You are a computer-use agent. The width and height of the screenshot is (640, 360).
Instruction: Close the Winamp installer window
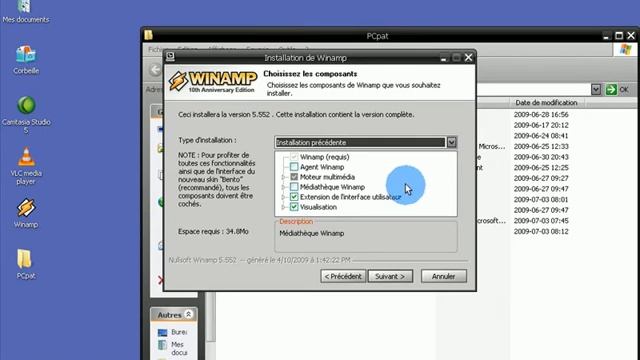(x=468, y=58)
